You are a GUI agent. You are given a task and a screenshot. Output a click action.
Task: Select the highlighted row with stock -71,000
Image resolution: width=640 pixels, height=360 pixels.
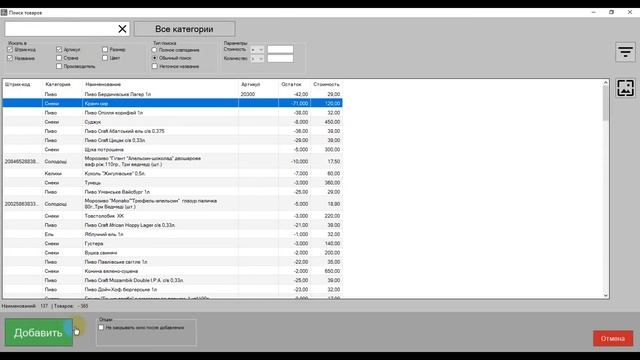[x=173, y=103]
